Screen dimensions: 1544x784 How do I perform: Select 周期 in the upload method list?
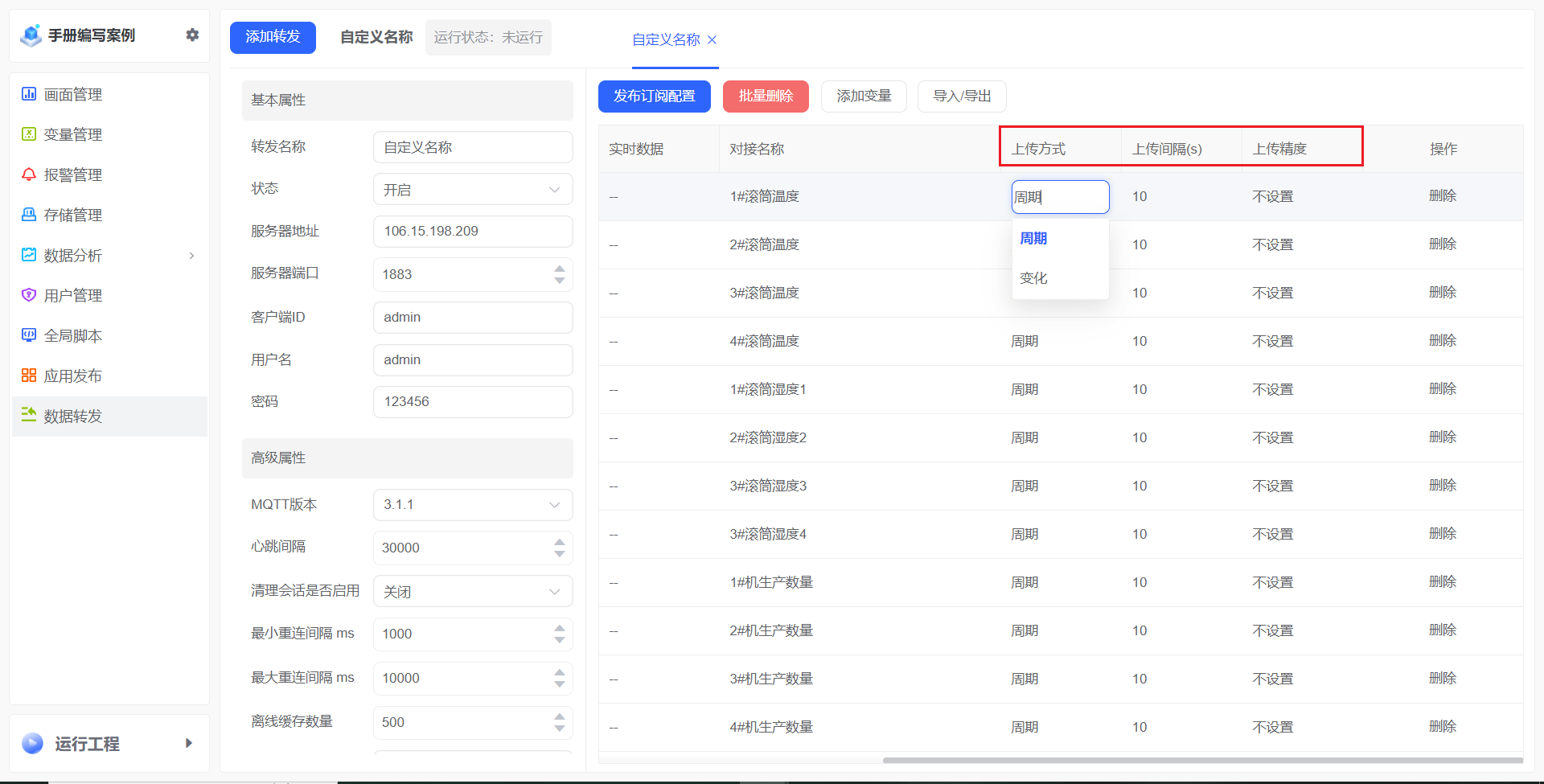(1033, 238)
